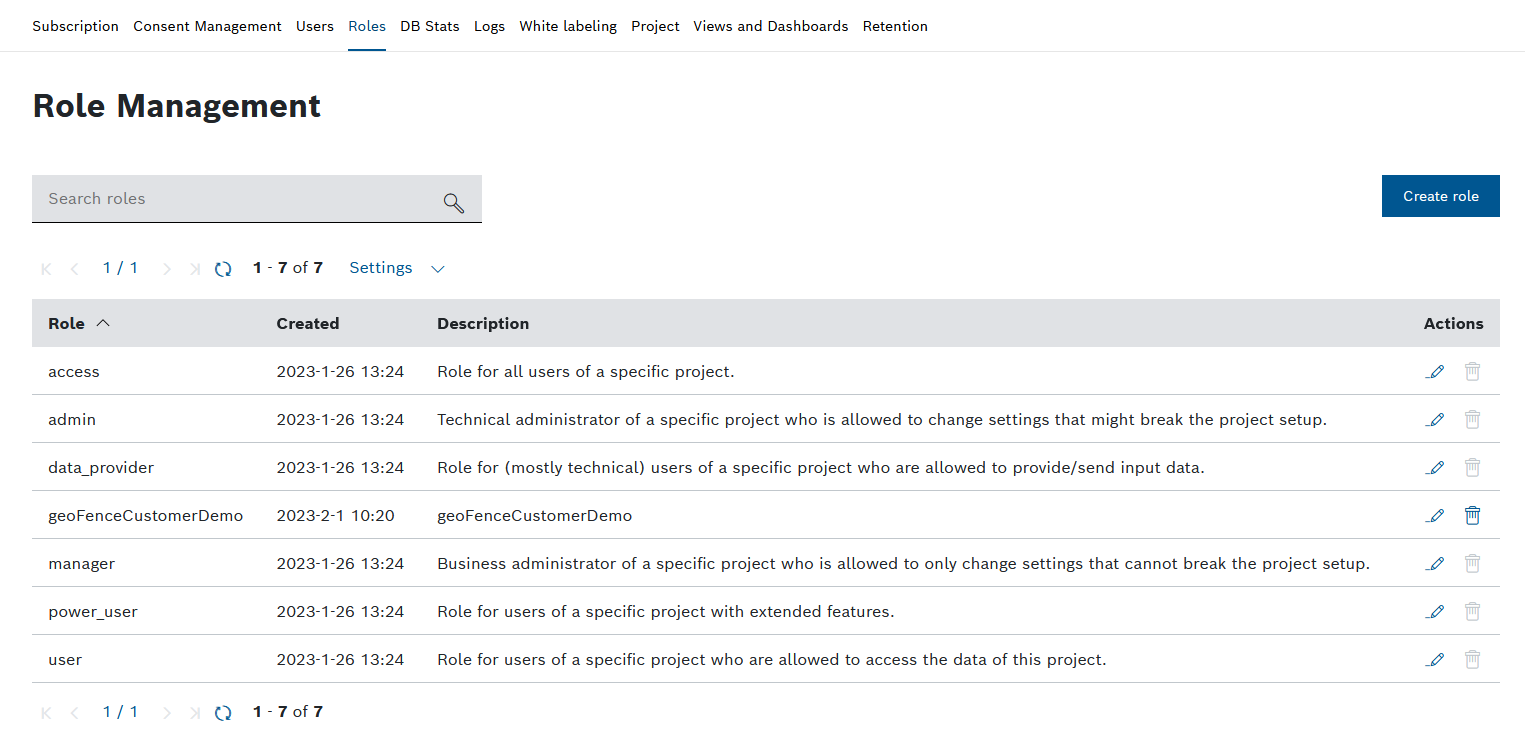The width and height of the screenshot is (1525, 745).
Task: Edit the access role pencil icon
Action: click(x=1435, y=372)
